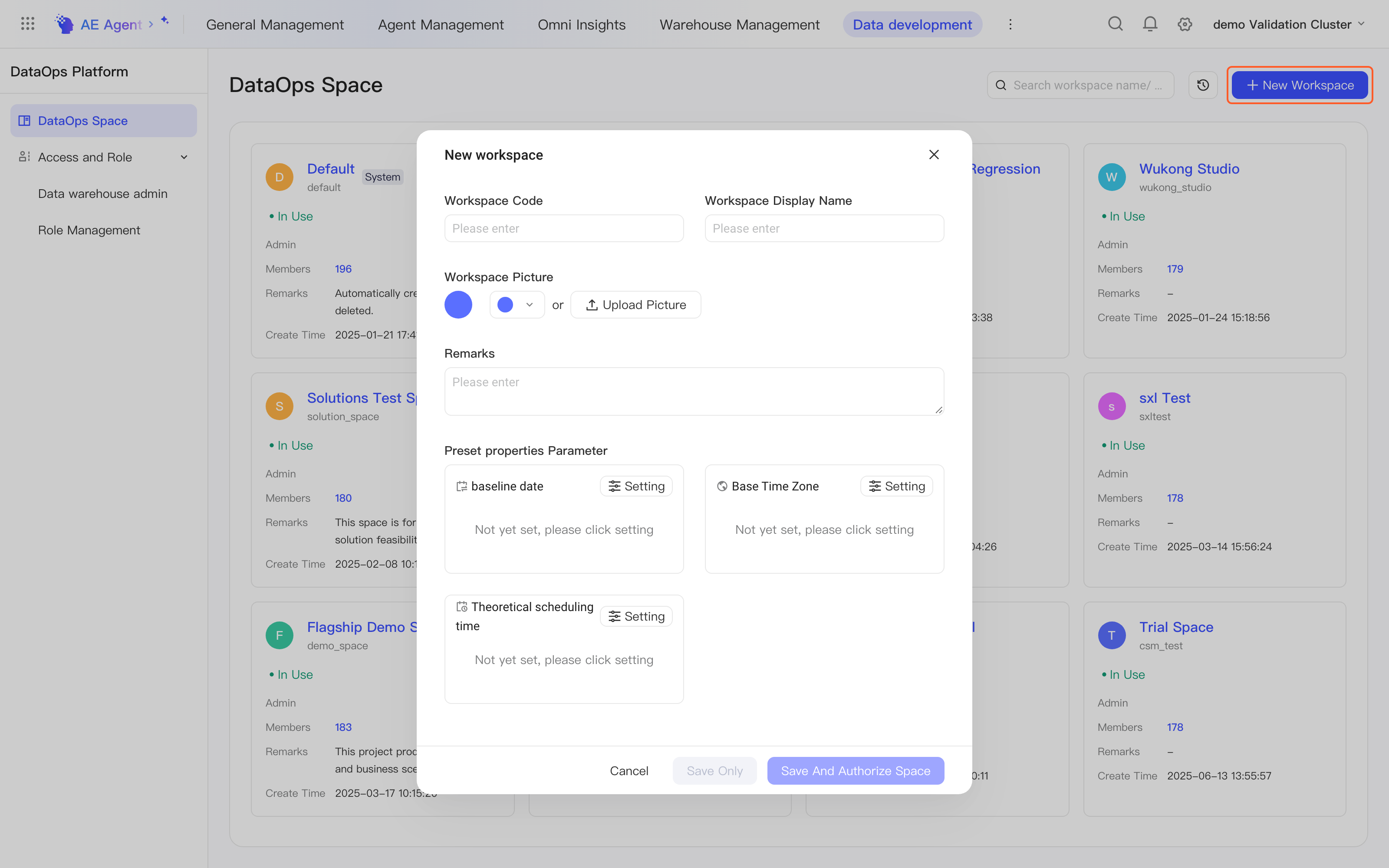
Task: Open Setting for baseline date
Action: (636, 486)
